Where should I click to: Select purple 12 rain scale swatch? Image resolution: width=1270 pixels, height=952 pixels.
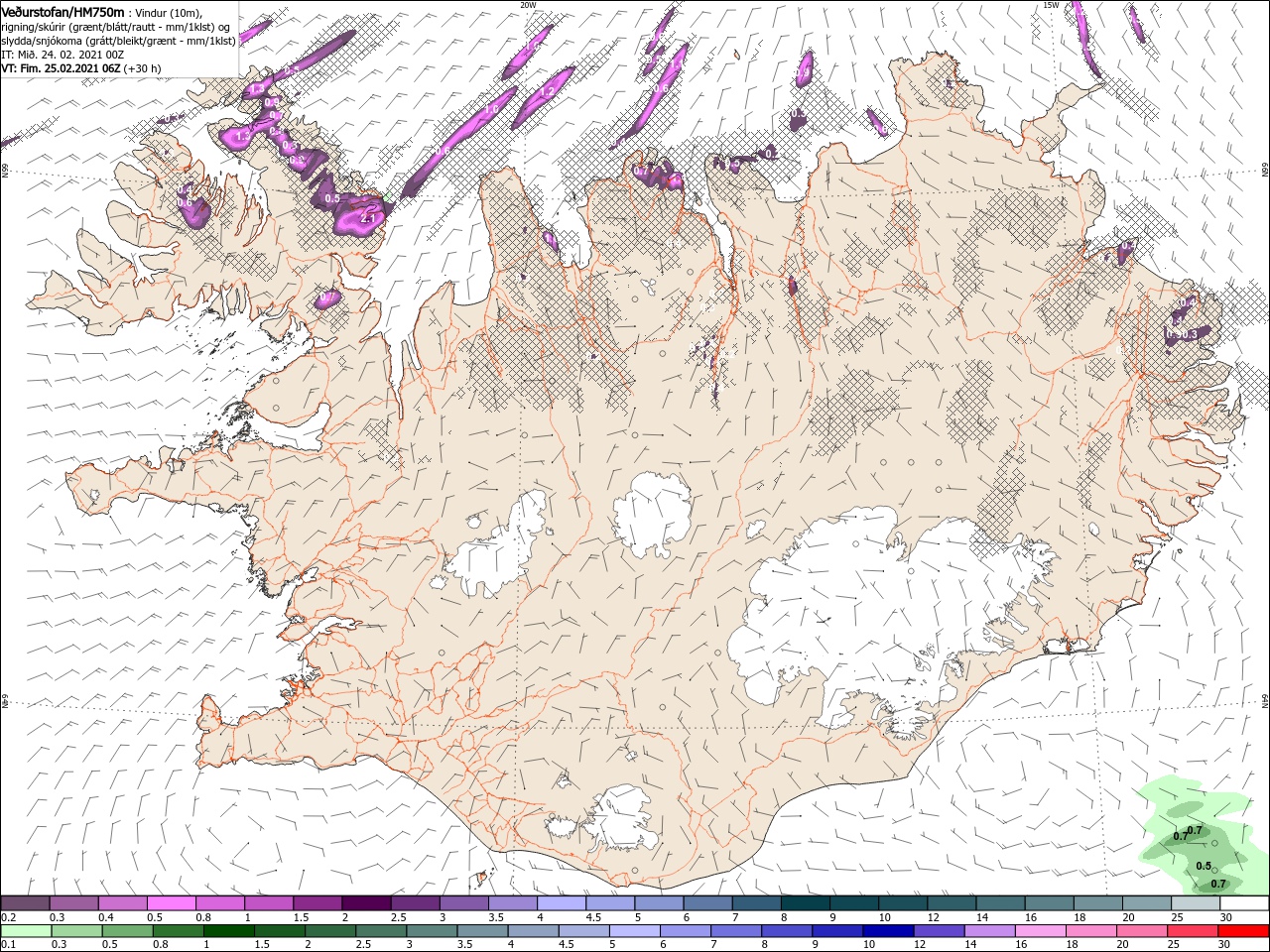[940, 930]
